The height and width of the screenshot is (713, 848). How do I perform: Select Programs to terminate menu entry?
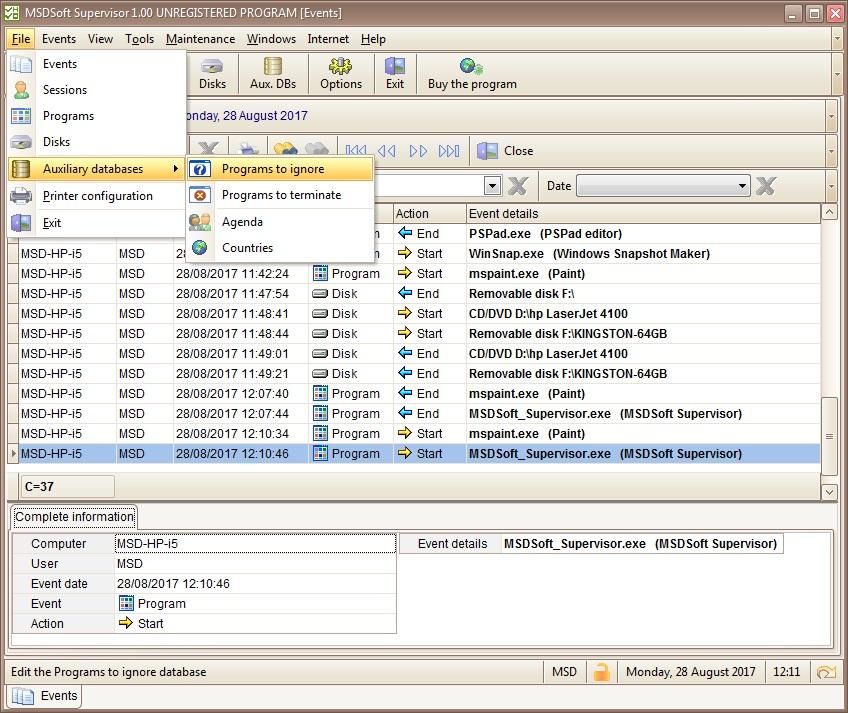(x=281, y=195)
